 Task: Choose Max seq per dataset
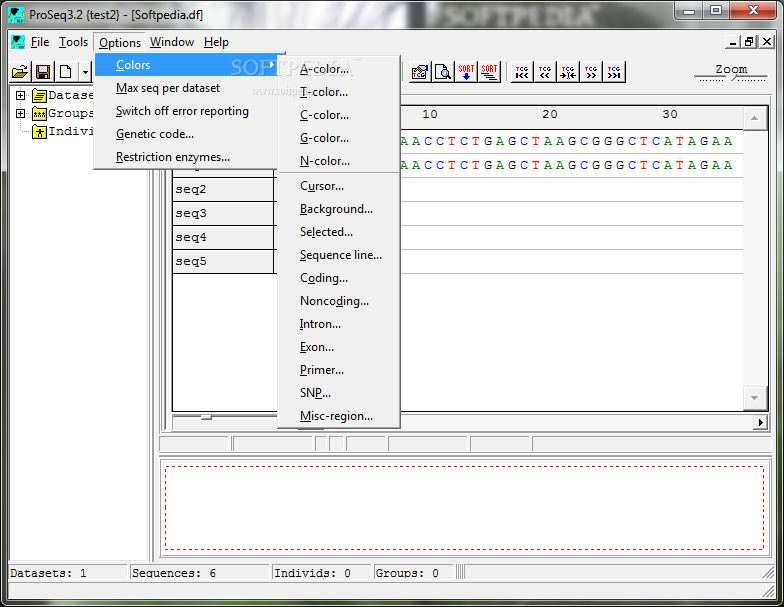click(186, 88)
